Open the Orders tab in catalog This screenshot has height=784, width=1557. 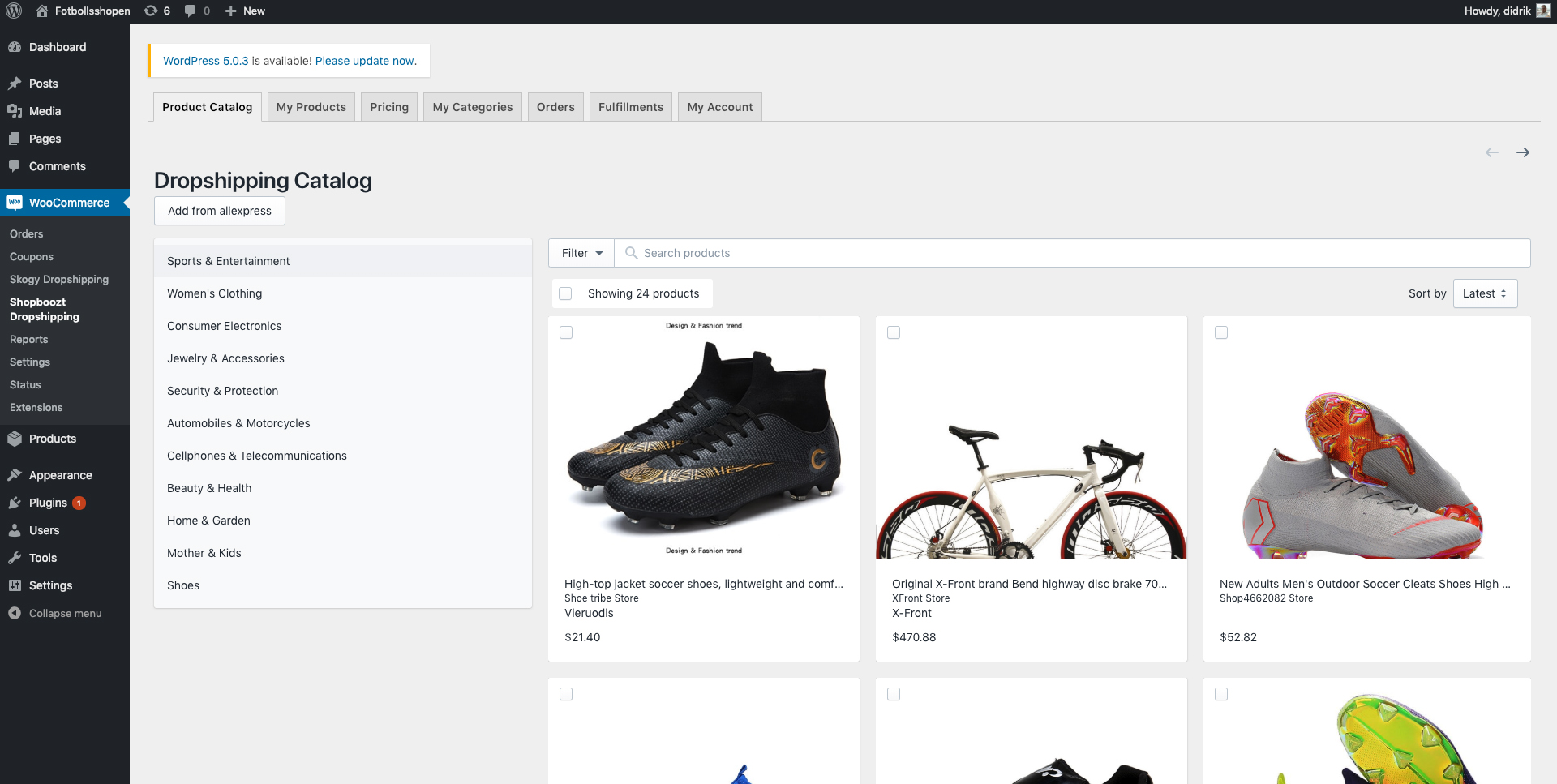(555, 107)
